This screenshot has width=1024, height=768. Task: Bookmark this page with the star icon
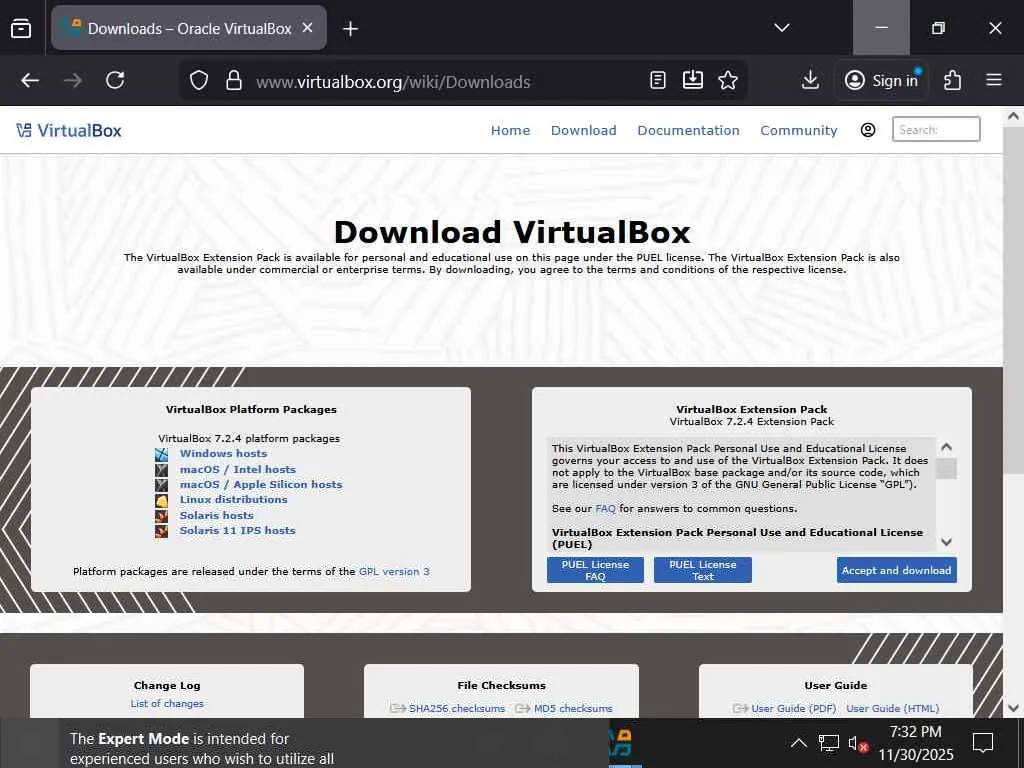[x=728, y=80]
